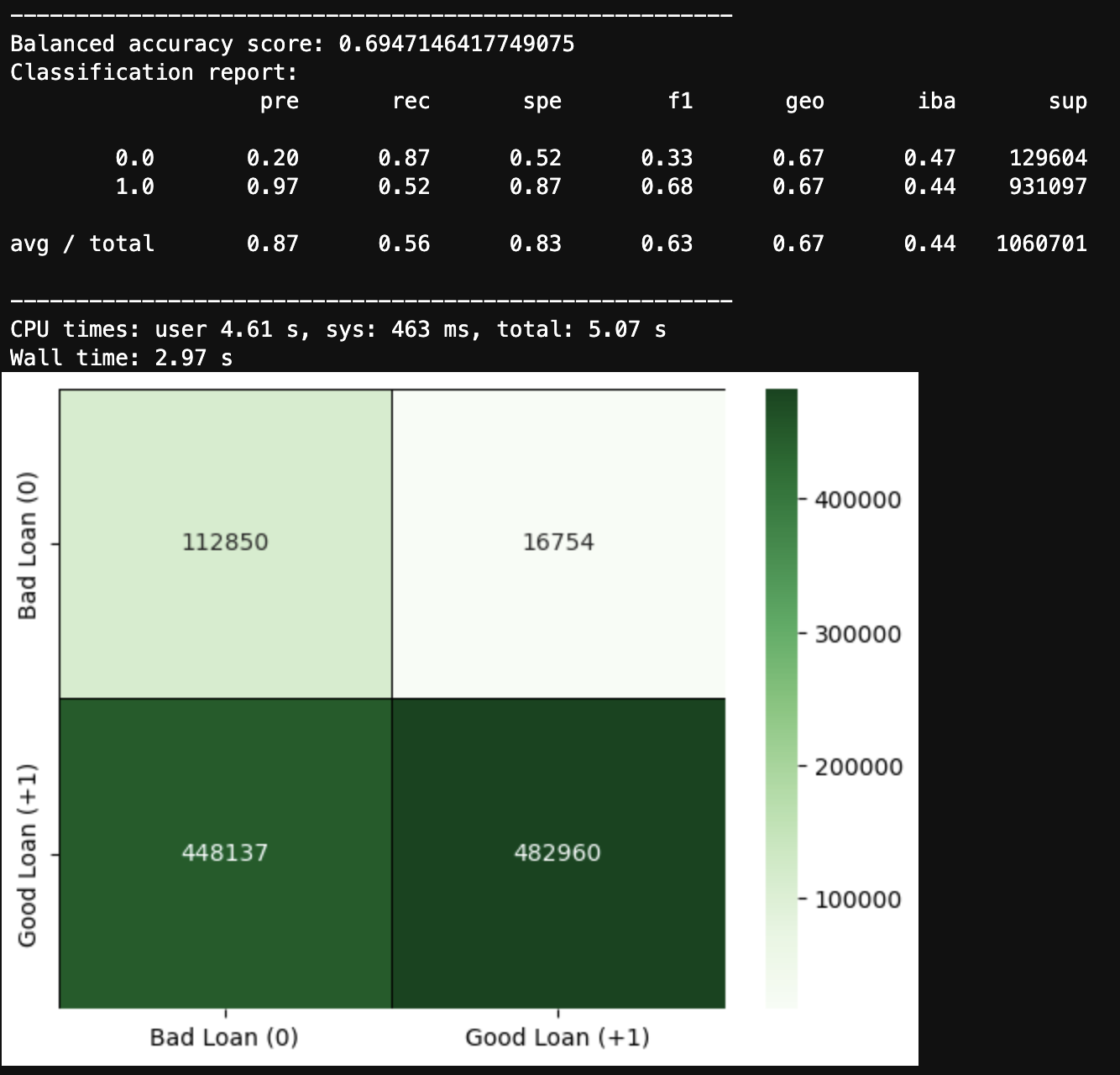Click recall value 0.87 for class 0.0

tap(404, 158)
